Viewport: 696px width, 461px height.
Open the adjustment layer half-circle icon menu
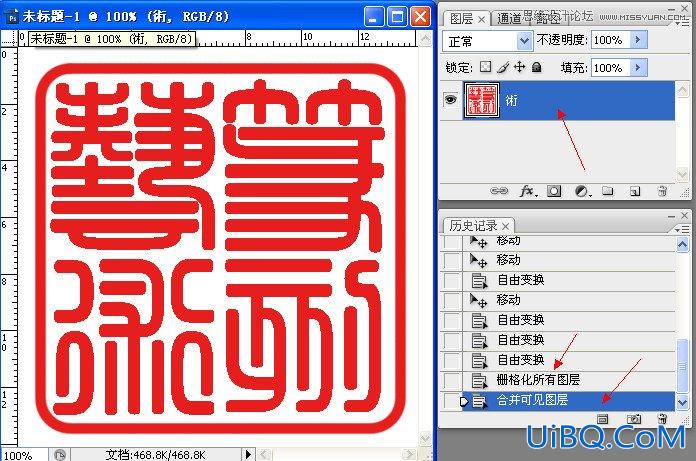(581, 191)
